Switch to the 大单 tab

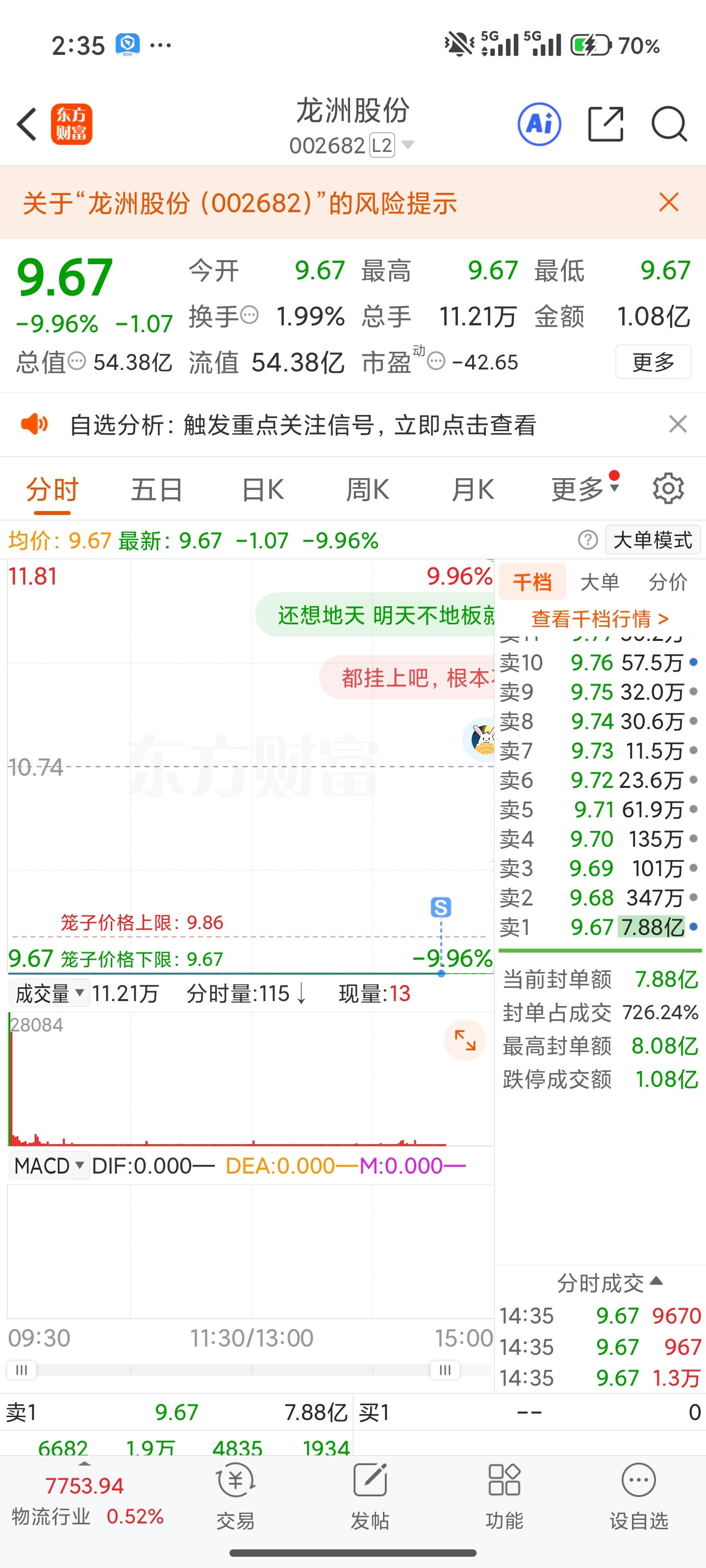[x=600, y=582]
